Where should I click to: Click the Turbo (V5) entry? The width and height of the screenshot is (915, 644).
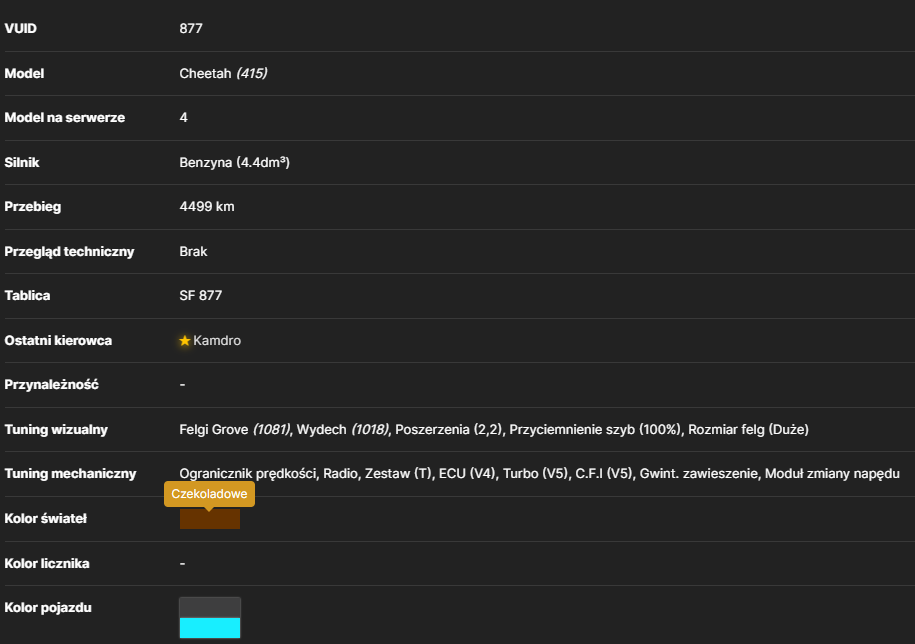[535, 474]
